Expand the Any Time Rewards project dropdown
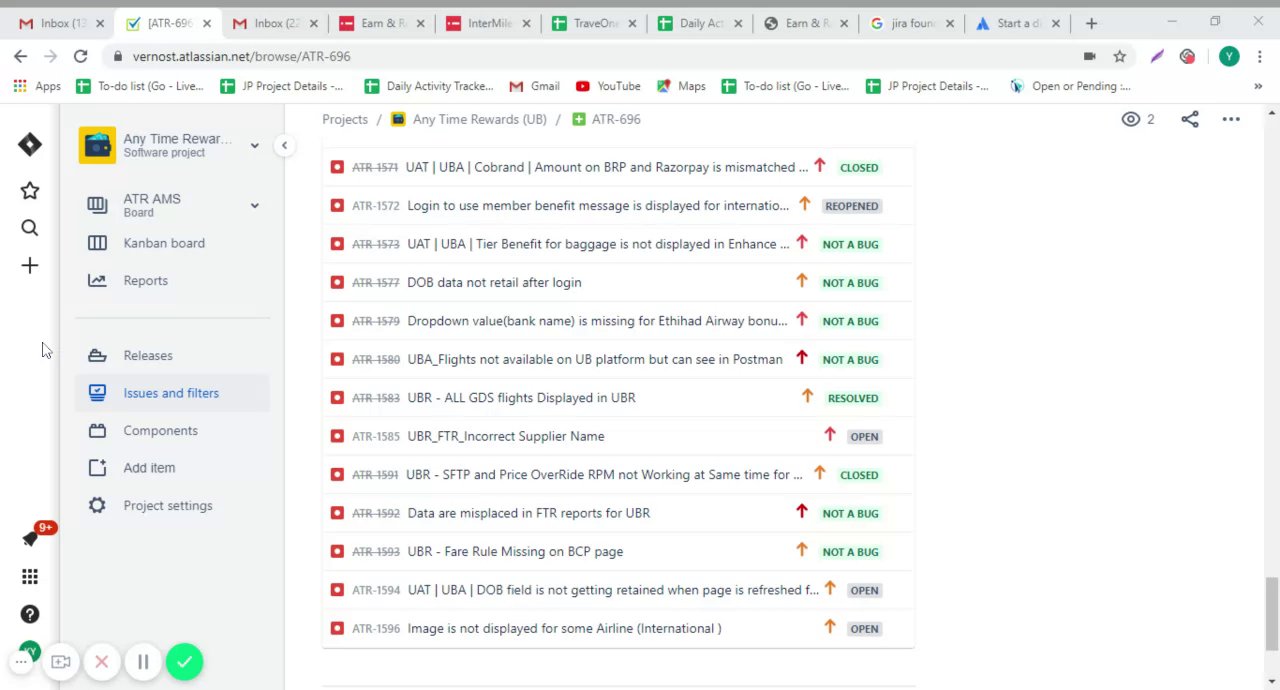 [254, 146]
